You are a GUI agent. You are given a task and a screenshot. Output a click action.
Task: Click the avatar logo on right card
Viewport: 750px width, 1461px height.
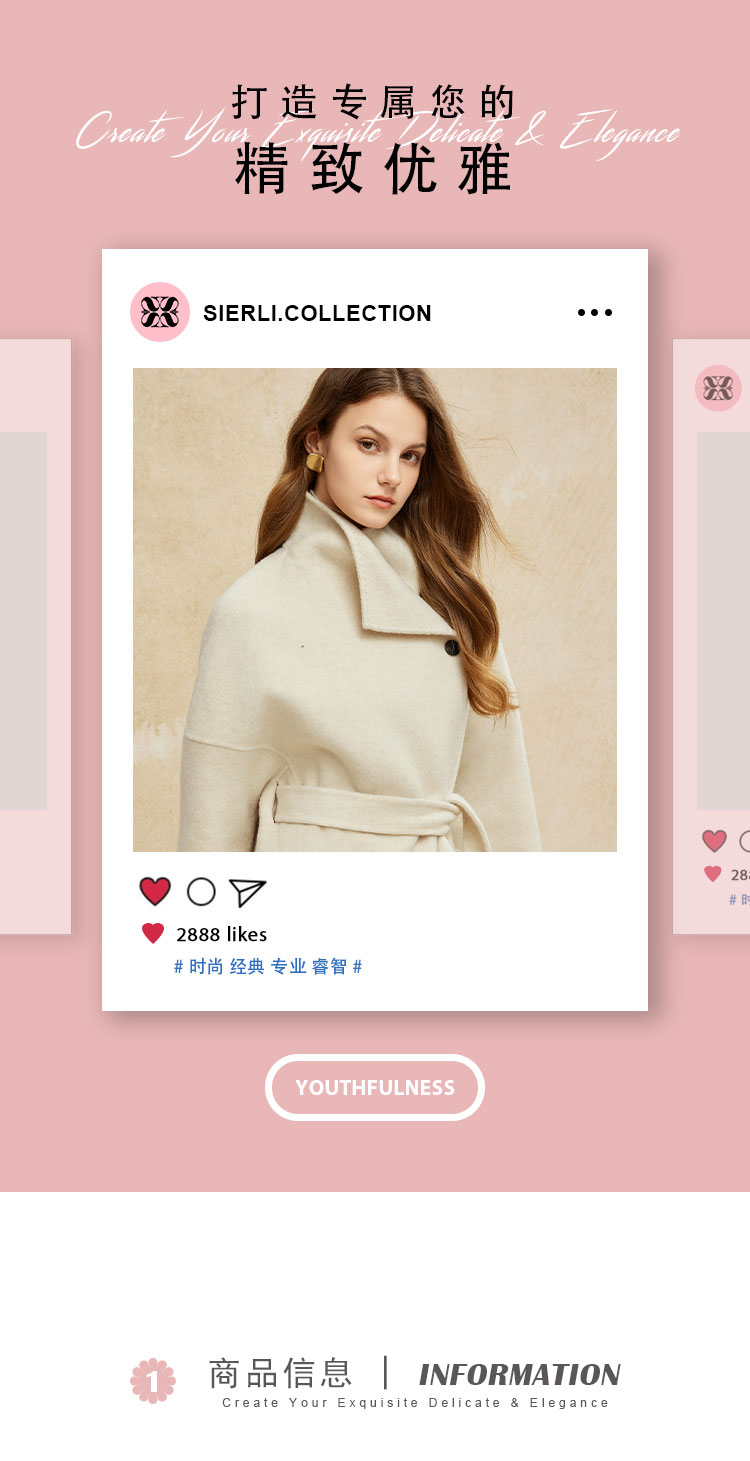pos(718,388)
